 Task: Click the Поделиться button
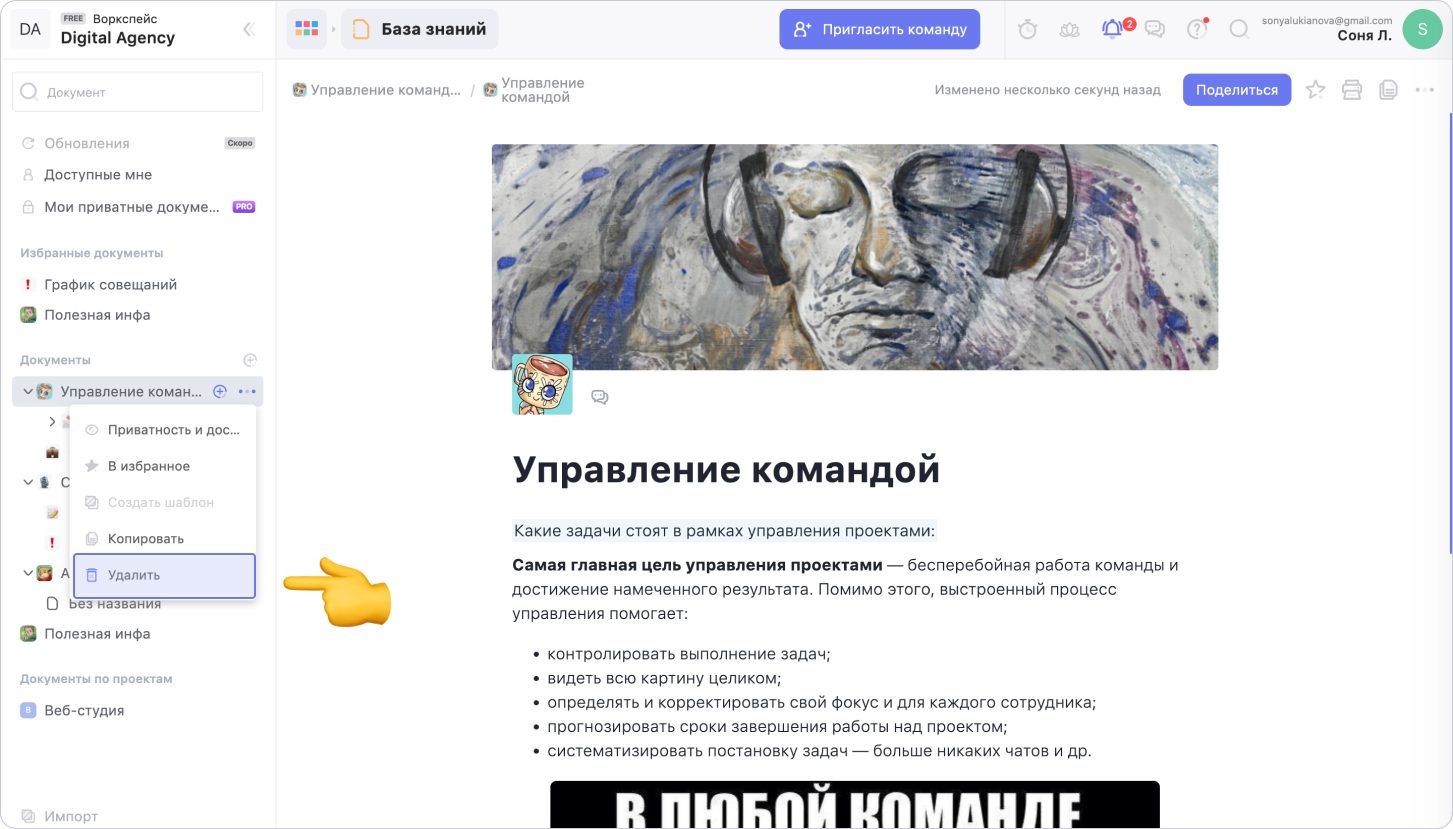(1237, 90)
